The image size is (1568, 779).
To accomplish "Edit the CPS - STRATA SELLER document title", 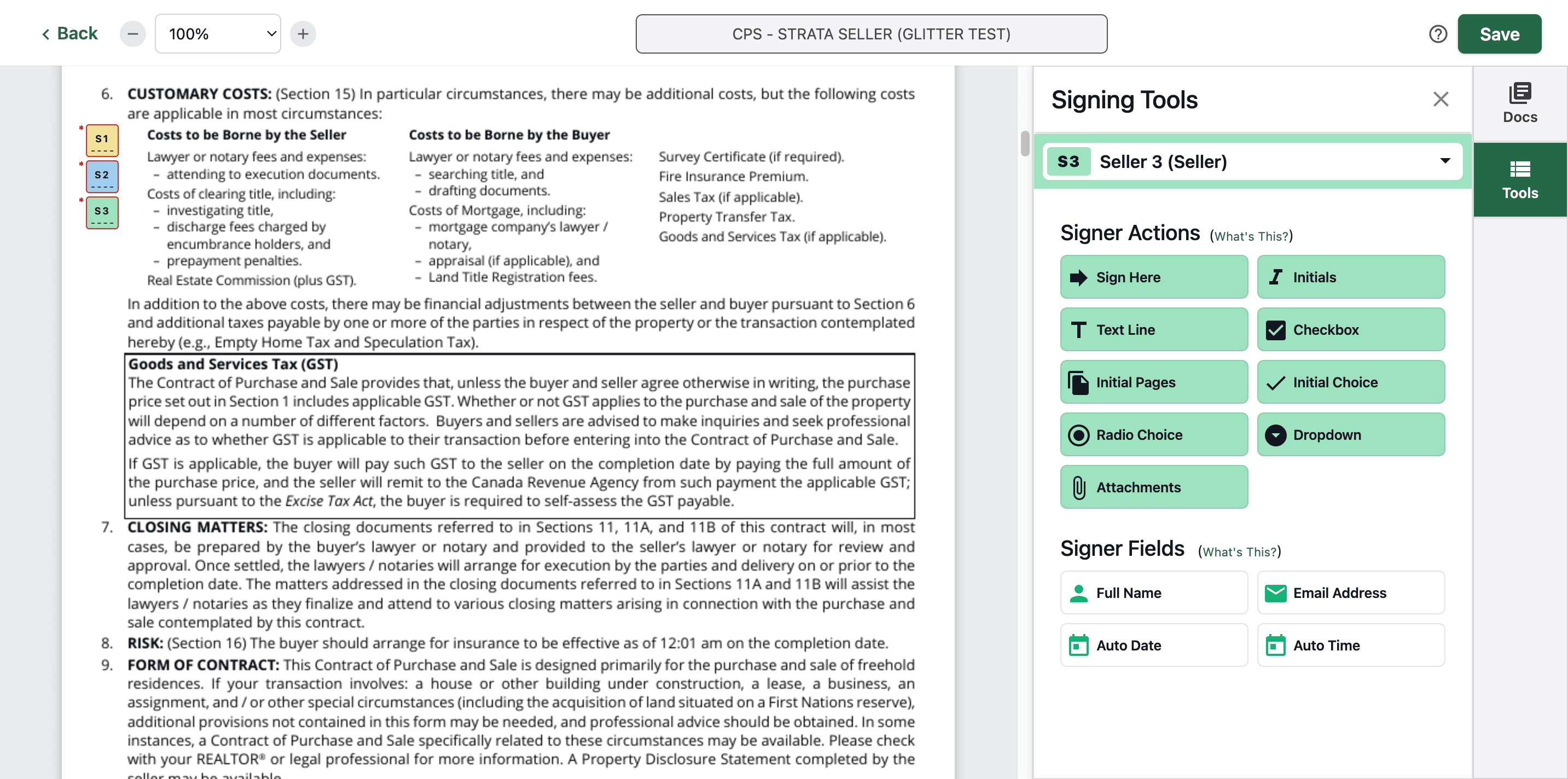I will [x=871, y=34].
